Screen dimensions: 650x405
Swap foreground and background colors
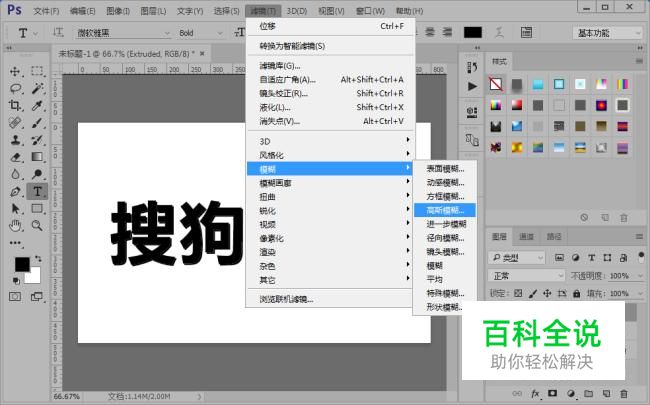[x=38, y=259]
